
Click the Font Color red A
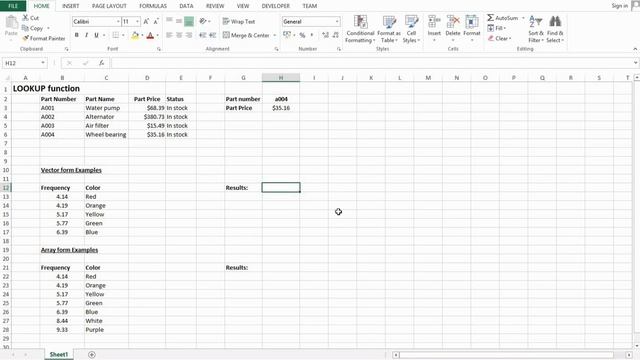tap(150, 36)
